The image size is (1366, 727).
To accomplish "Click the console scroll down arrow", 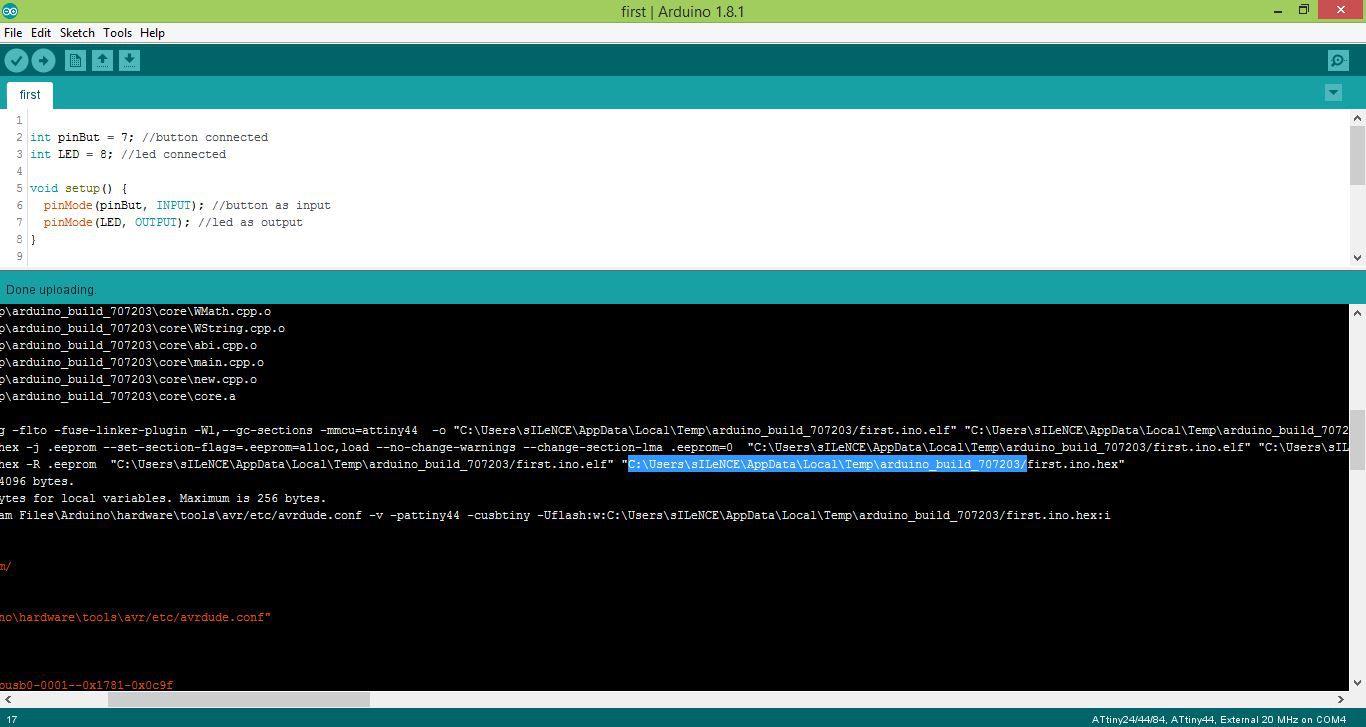I will tap(1357, 683).
